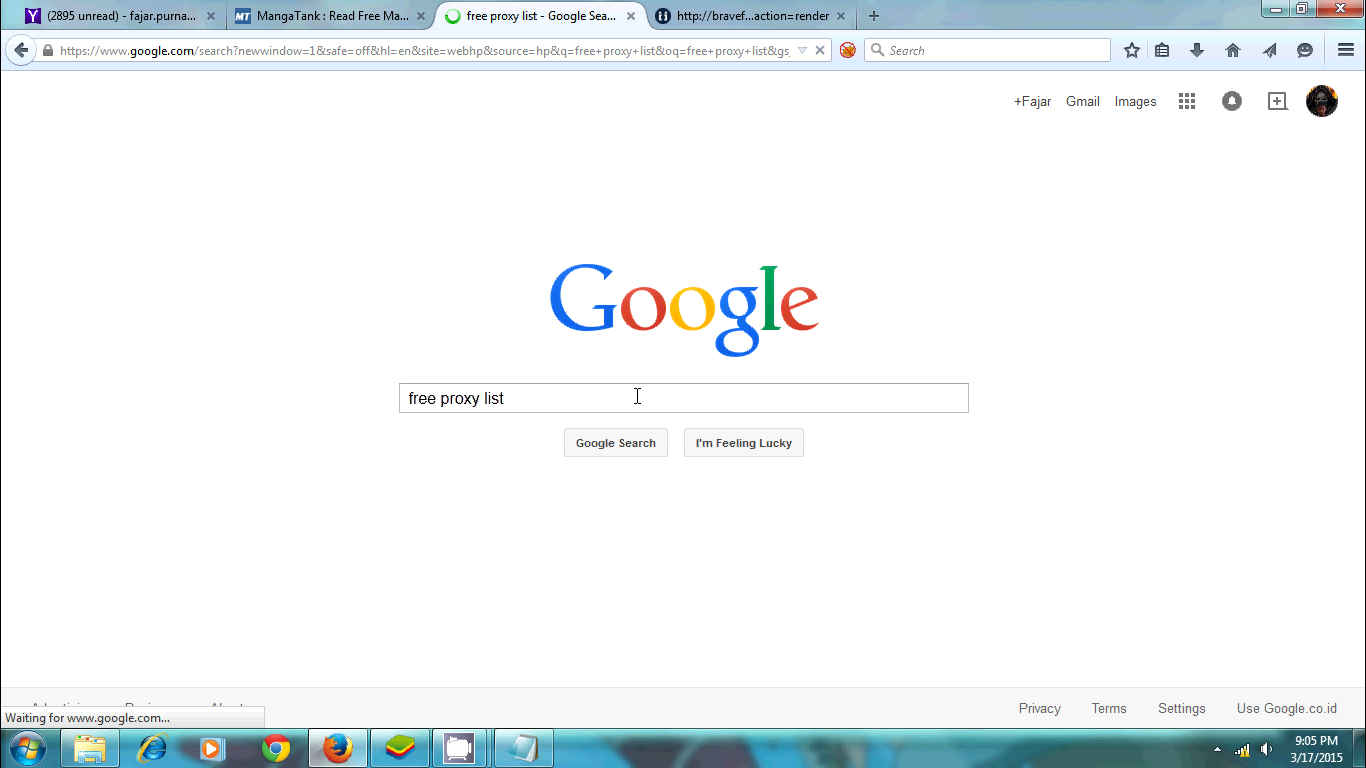
Task: Open the Firefox hamburger menu
Action: coord(1346,50)
